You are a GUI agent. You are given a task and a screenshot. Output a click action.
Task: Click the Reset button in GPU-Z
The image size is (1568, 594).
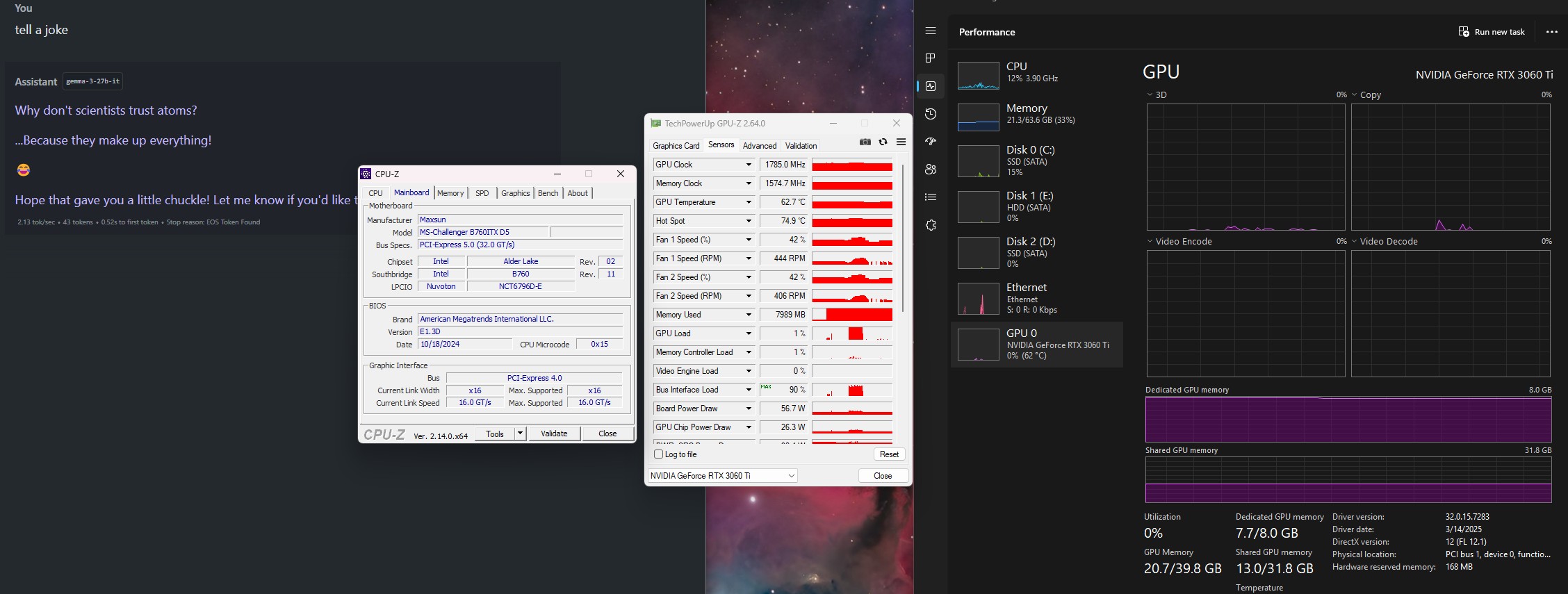pos(889,454)
